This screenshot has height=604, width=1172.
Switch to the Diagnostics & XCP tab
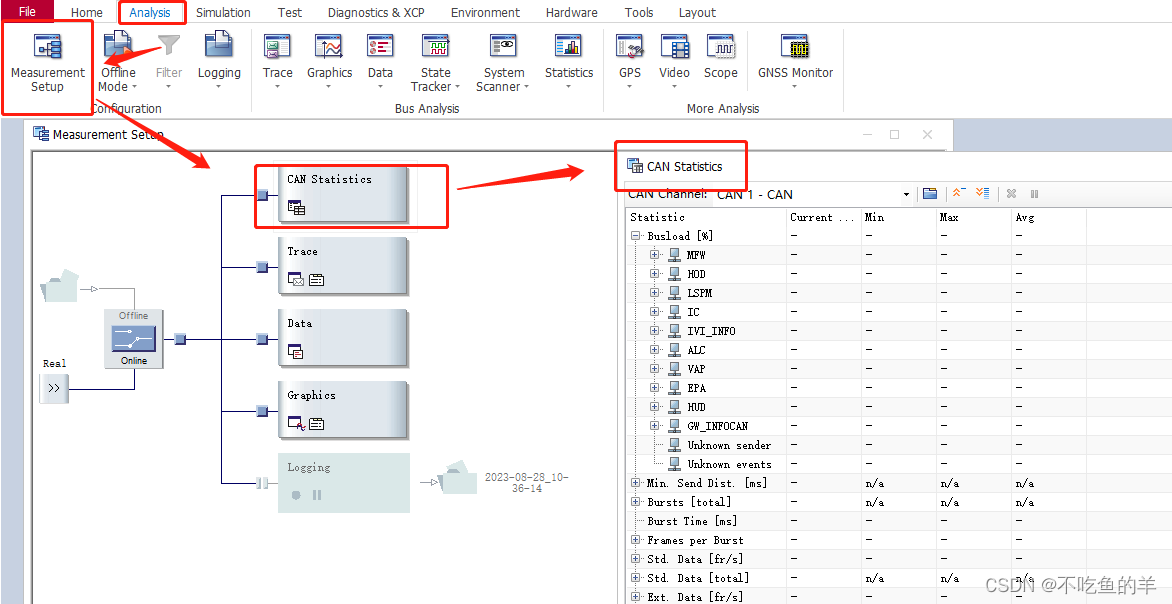point(376,12)
